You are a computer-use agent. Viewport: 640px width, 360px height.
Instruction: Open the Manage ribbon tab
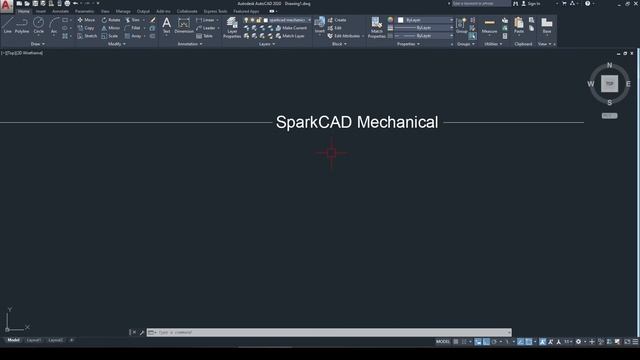(x=123, y=11)
